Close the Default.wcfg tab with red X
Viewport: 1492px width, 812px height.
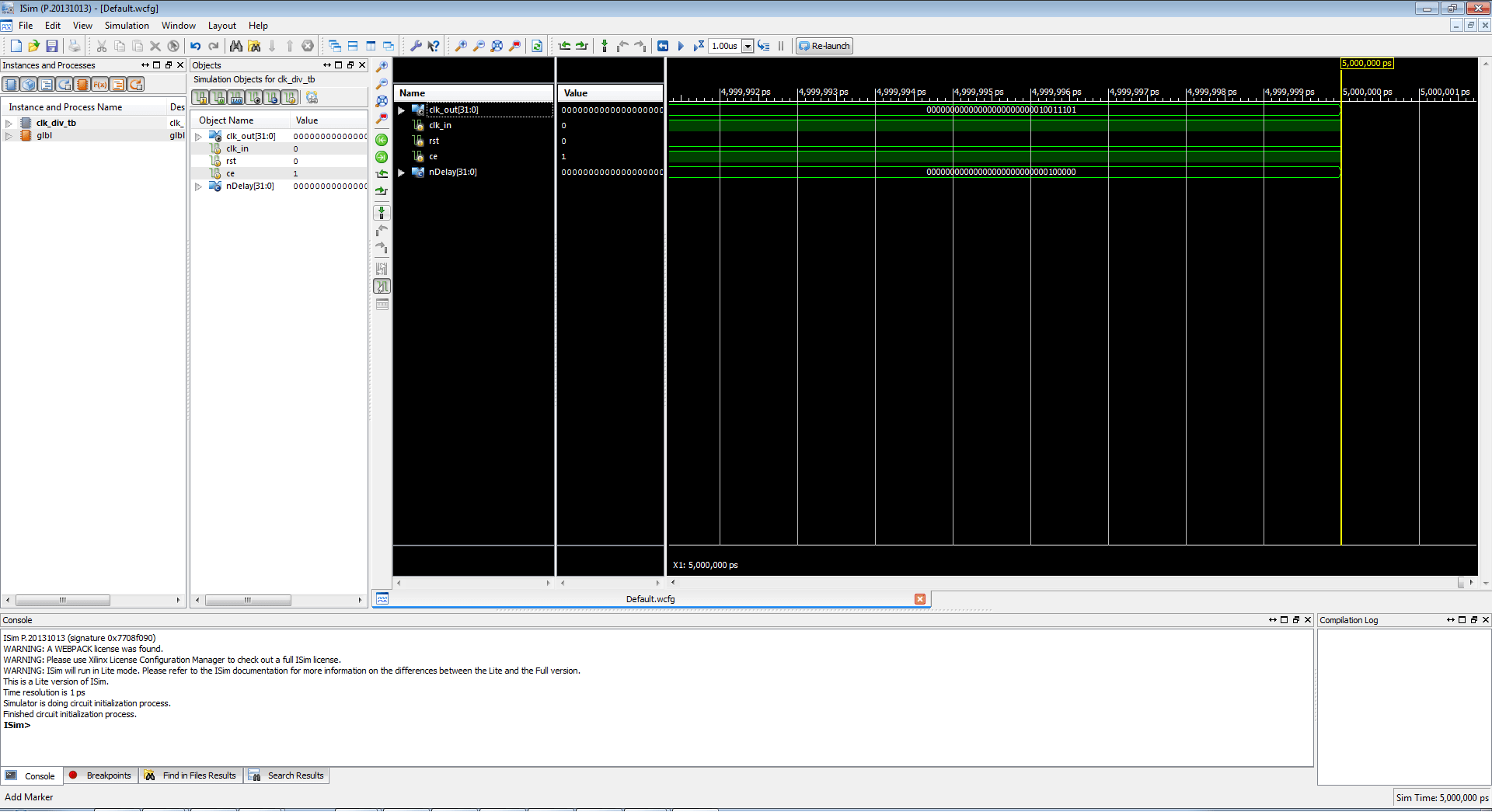[920, 599]
